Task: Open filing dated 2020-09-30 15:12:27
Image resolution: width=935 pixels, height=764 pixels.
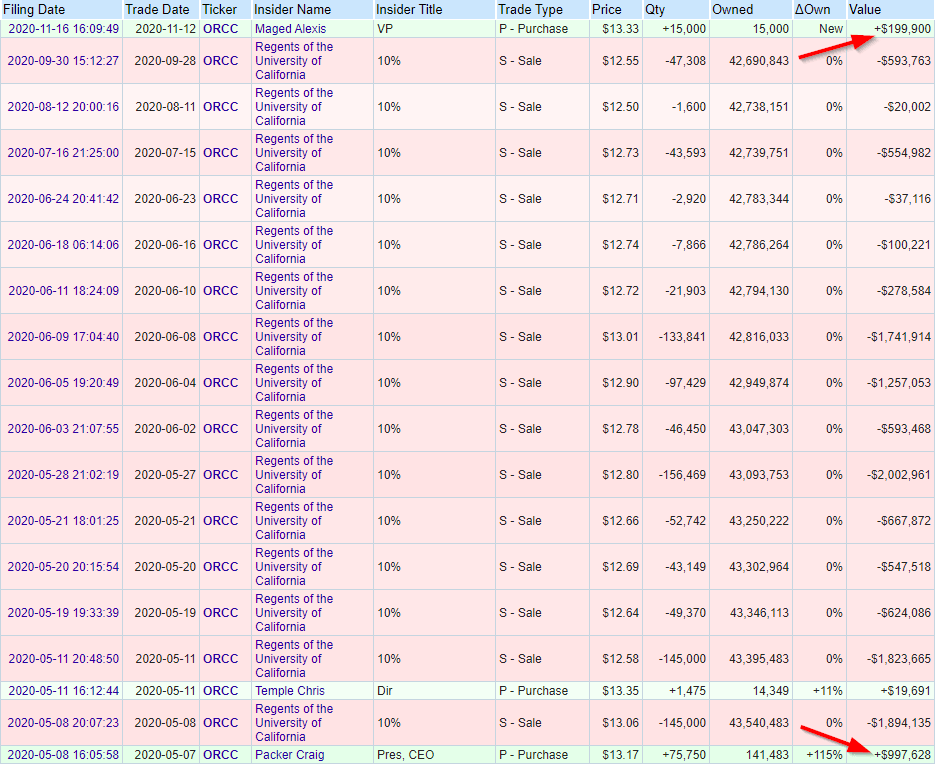Action: (63, 61)
